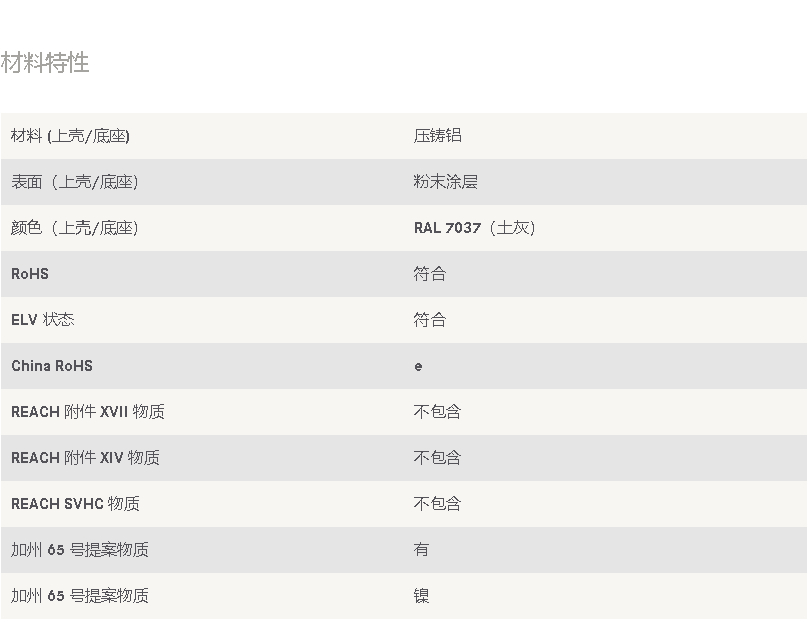Select the 材料 (上壳/底座) row label
Viewport: 809px width, 622px height.
(70, 136)
